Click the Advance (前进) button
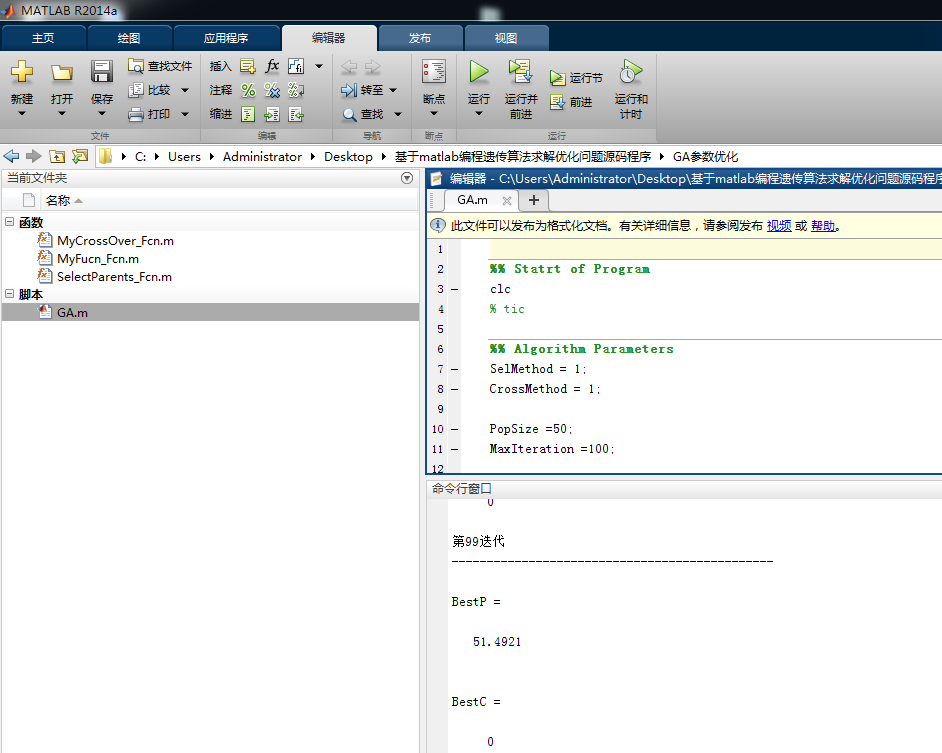 tap(571, 102)
